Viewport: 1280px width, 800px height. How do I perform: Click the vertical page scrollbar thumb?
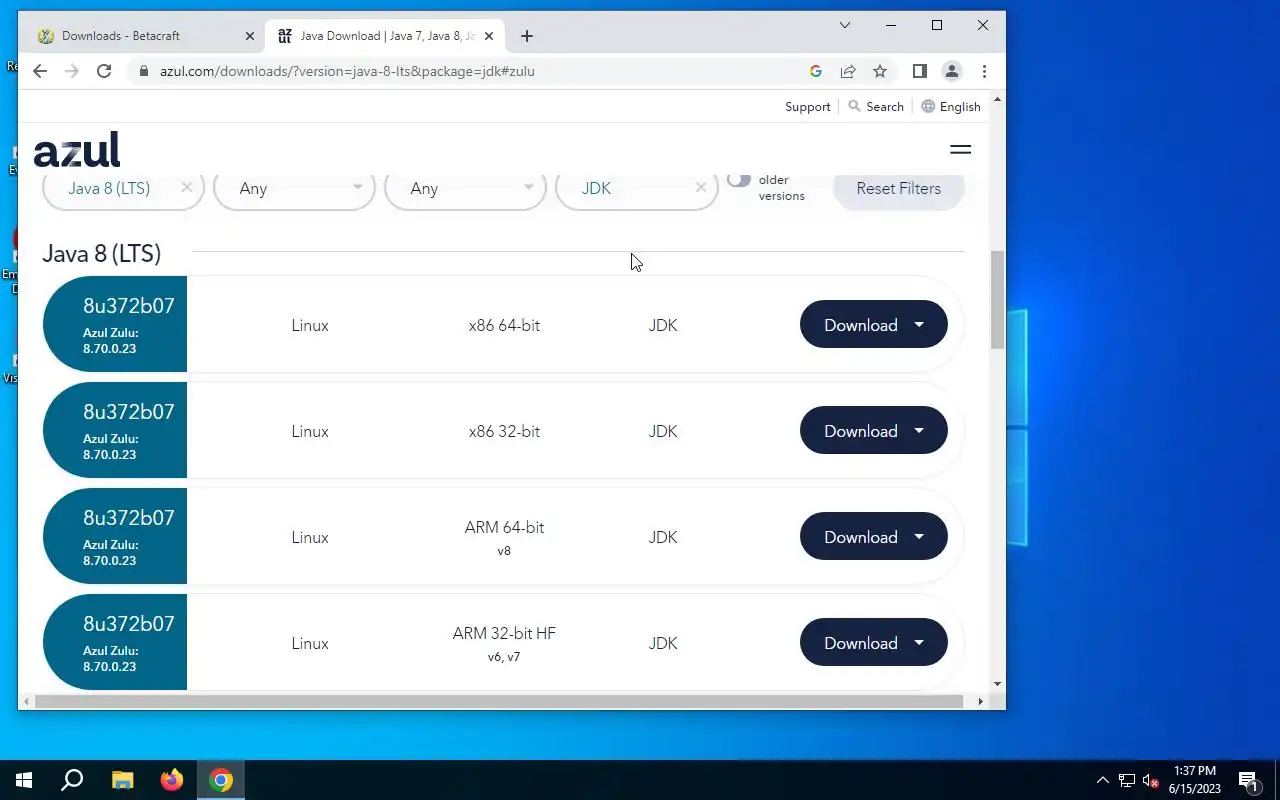[x=997, y=300]
